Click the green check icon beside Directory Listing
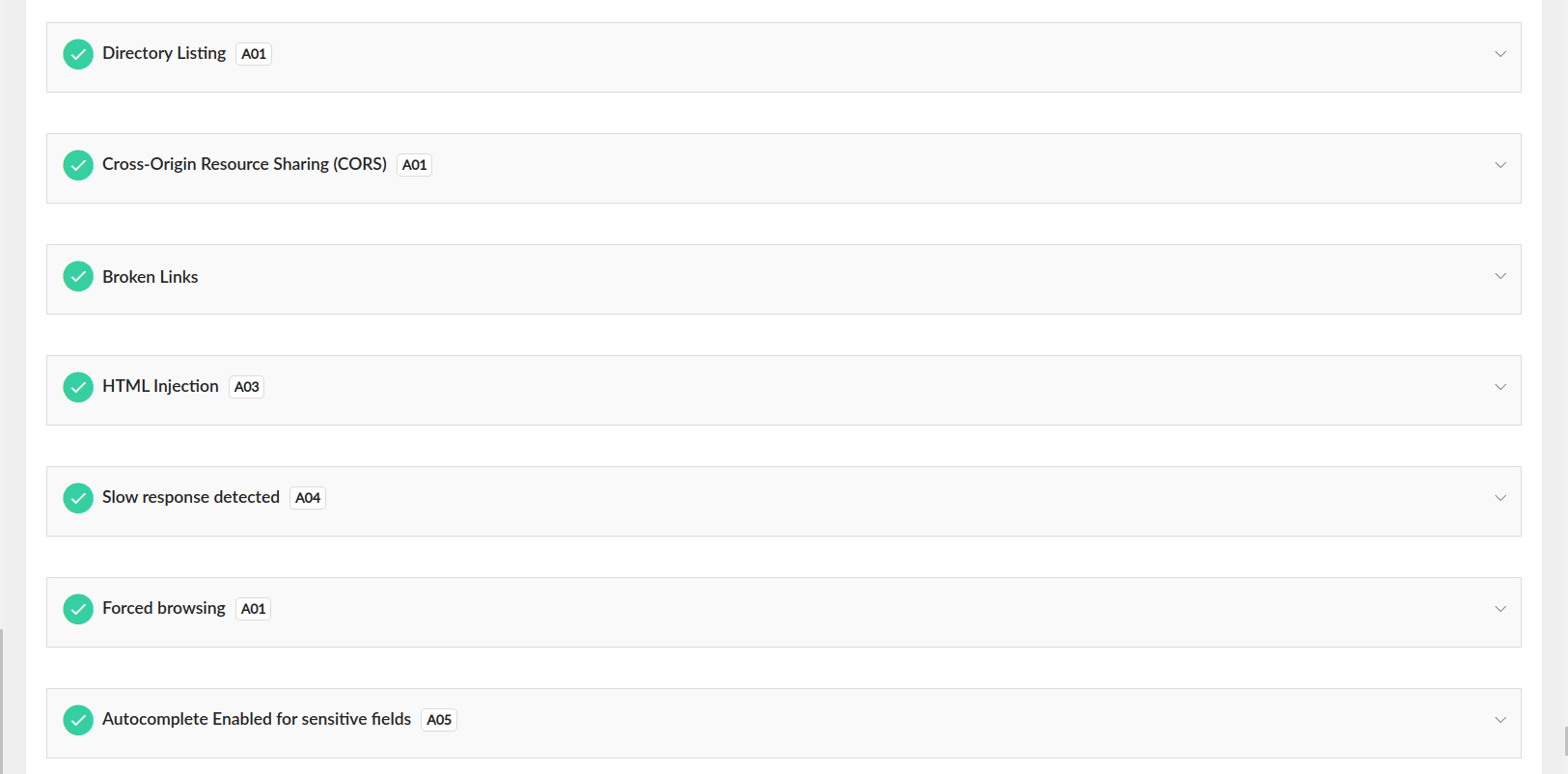 coord(78,54)
